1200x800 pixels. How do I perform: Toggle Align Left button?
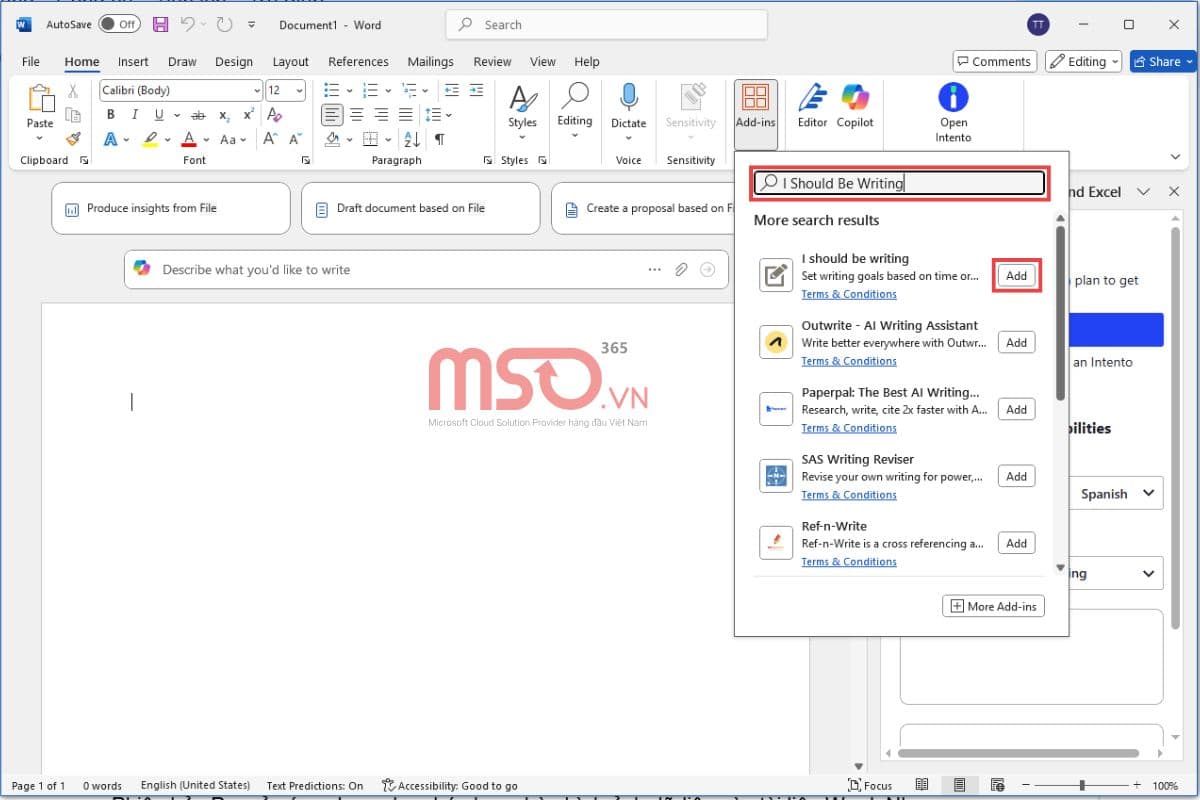332,115
